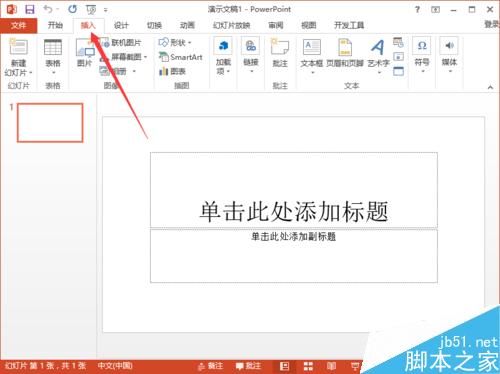Click the title placeholder 单击此处添加标题
This screenshot has height=374, width=500.
(x=294, y=190)
